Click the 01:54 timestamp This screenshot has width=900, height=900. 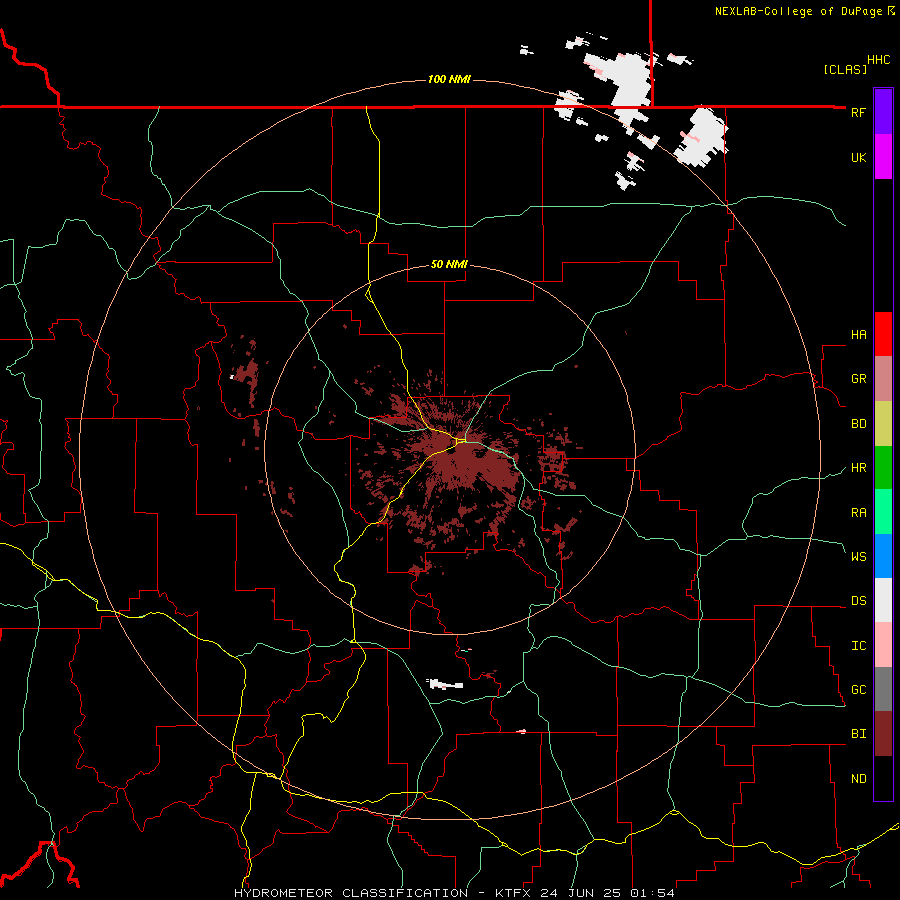pyautogui.click(x=652, y=893)
